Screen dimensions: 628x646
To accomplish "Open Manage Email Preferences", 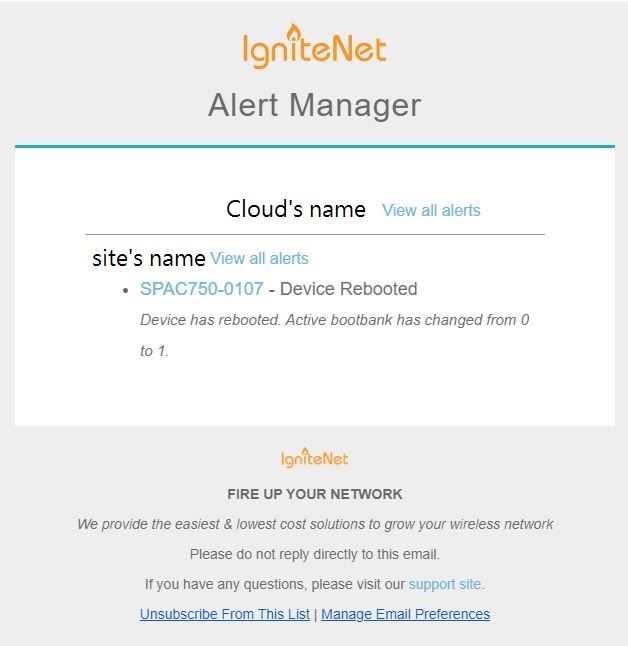I will coord(405,614).
